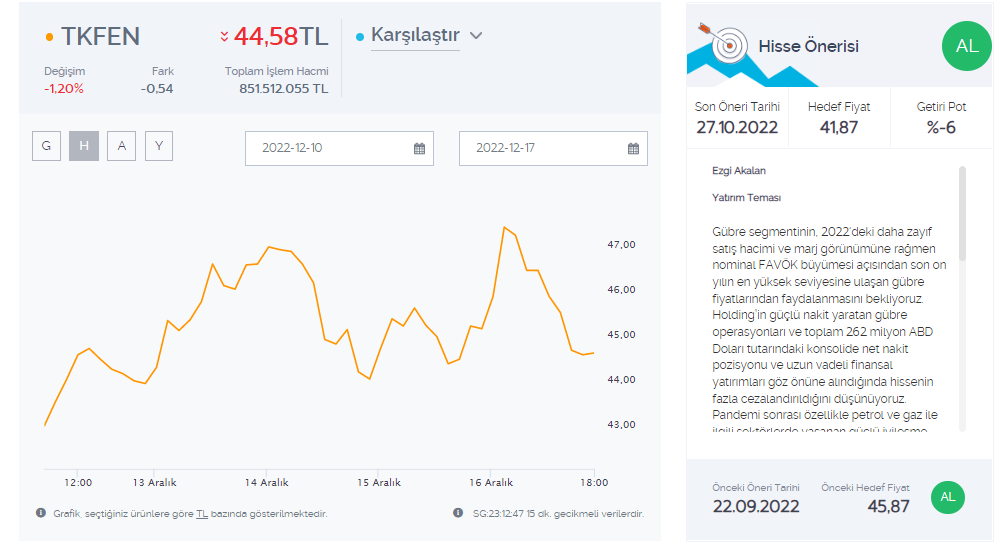The width and height of the screenshot is (1007, 555).
Task: Click the target icon beside Hisse Önerisi
Action: coord(724,42)
